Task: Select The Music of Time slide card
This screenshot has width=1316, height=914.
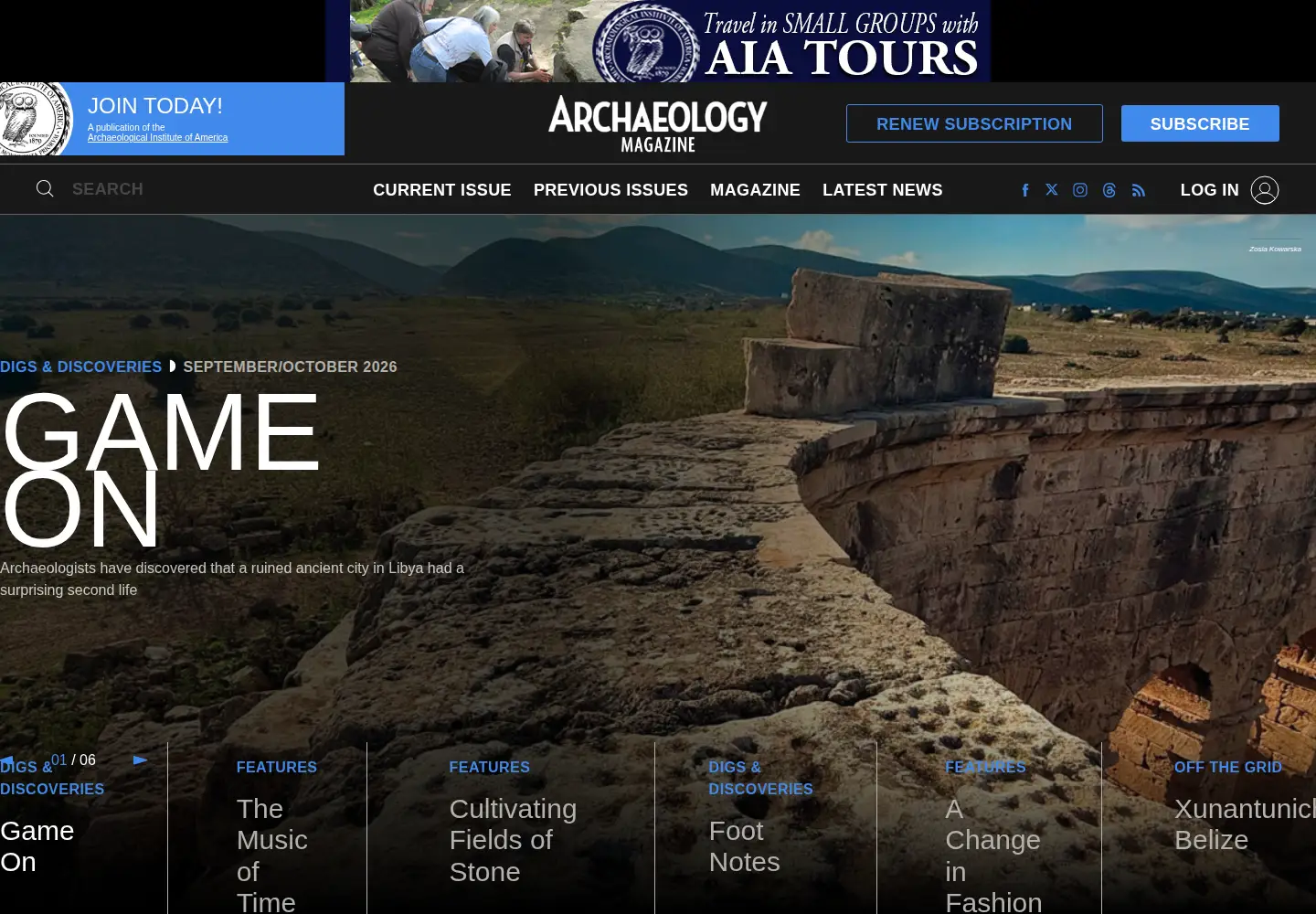Action: (x=272, y=856)
